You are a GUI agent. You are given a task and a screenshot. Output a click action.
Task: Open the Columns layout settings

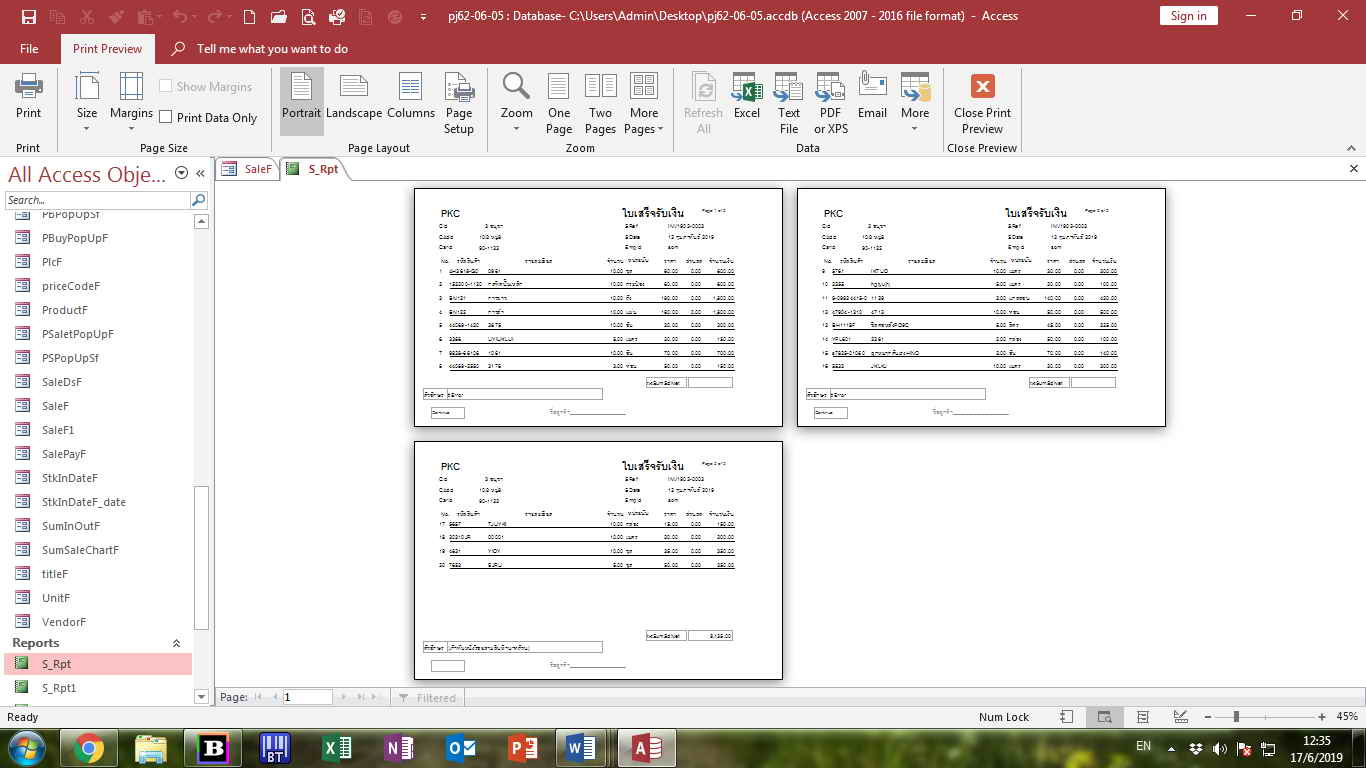click(x=411, y=97)
